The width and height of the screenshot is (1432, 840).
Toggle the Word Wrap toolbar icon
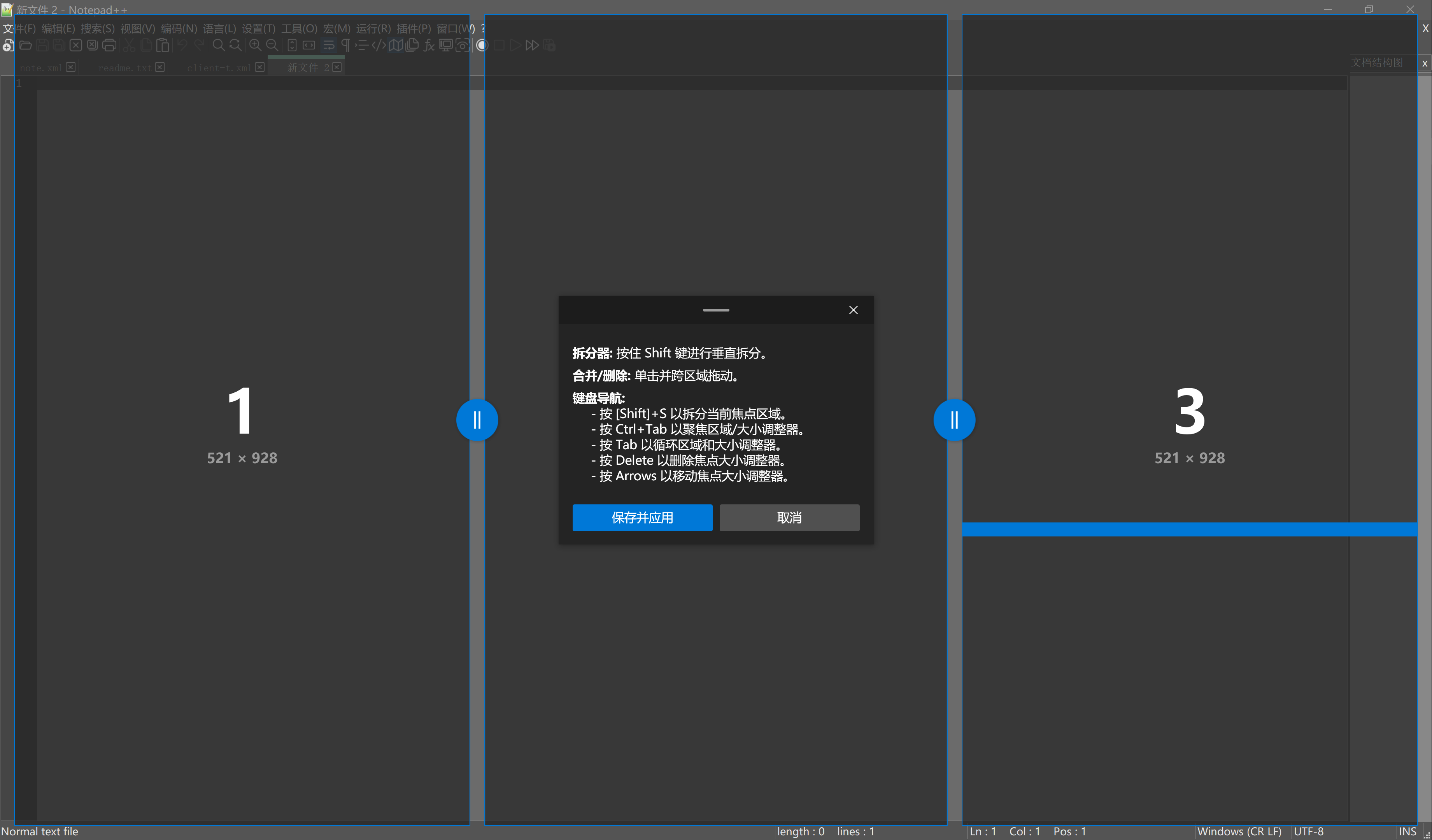328,45
